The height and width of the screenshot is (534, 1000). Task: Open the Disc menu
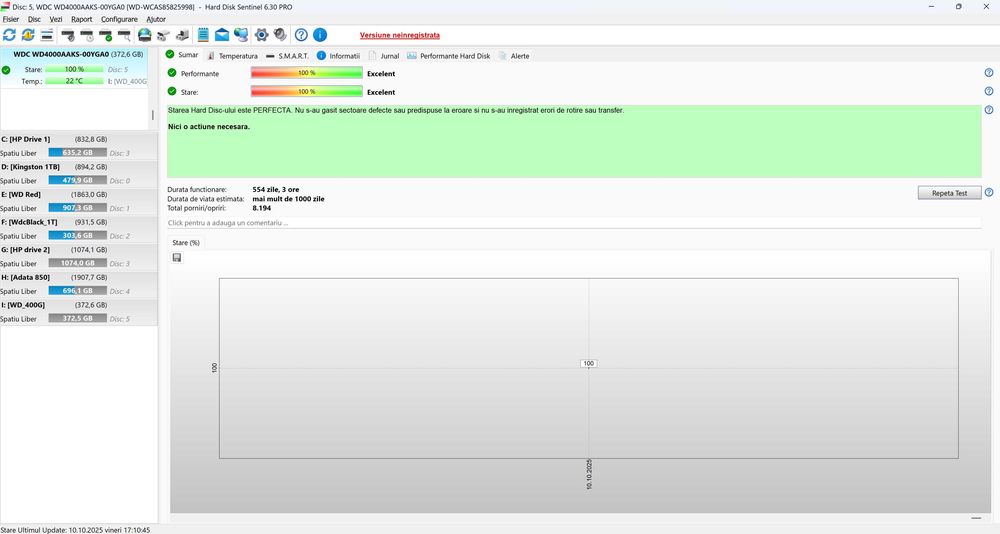[34, 19]
